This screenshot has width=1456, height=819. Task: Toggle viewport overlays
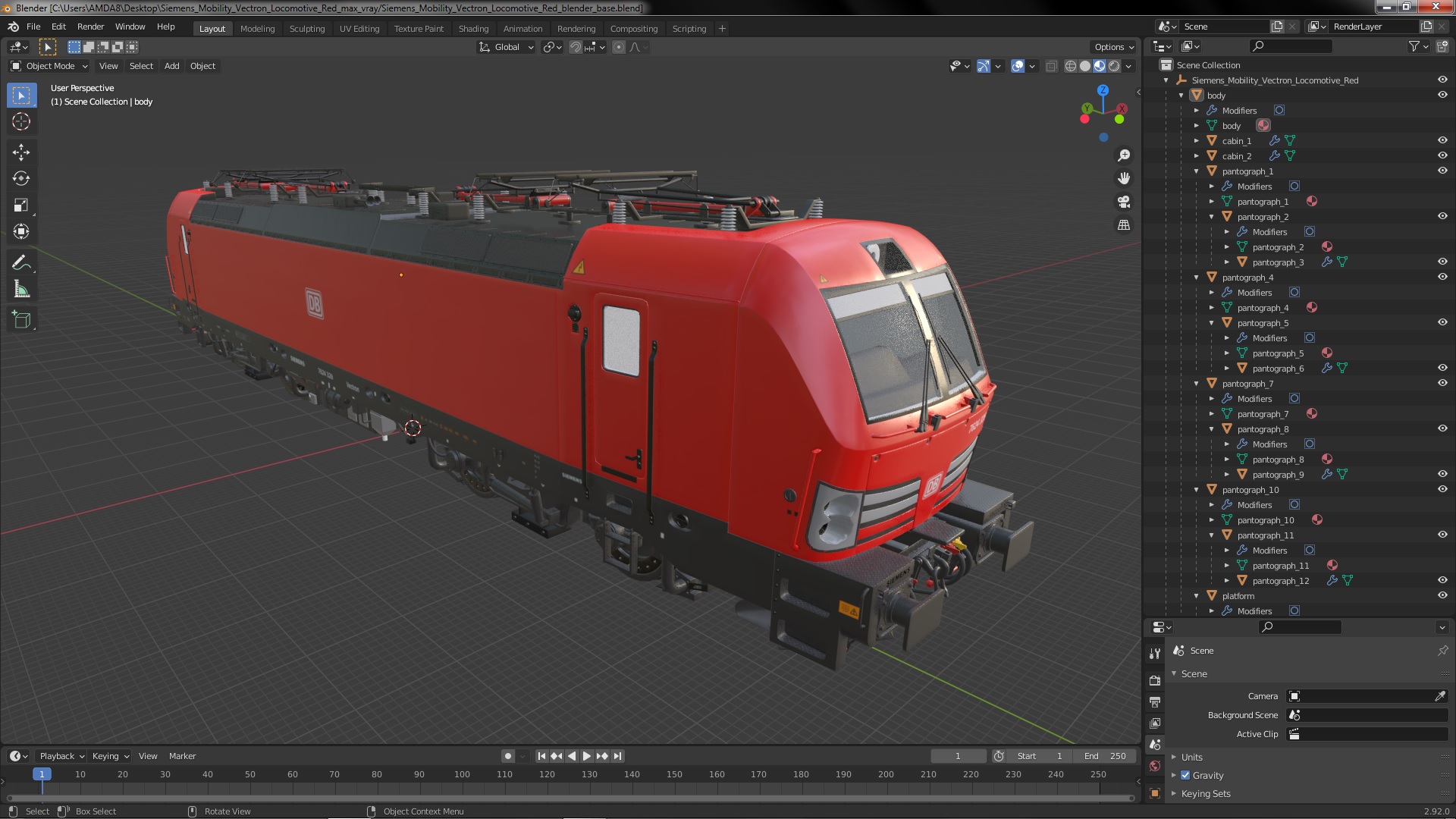[x=1018, y=66]
